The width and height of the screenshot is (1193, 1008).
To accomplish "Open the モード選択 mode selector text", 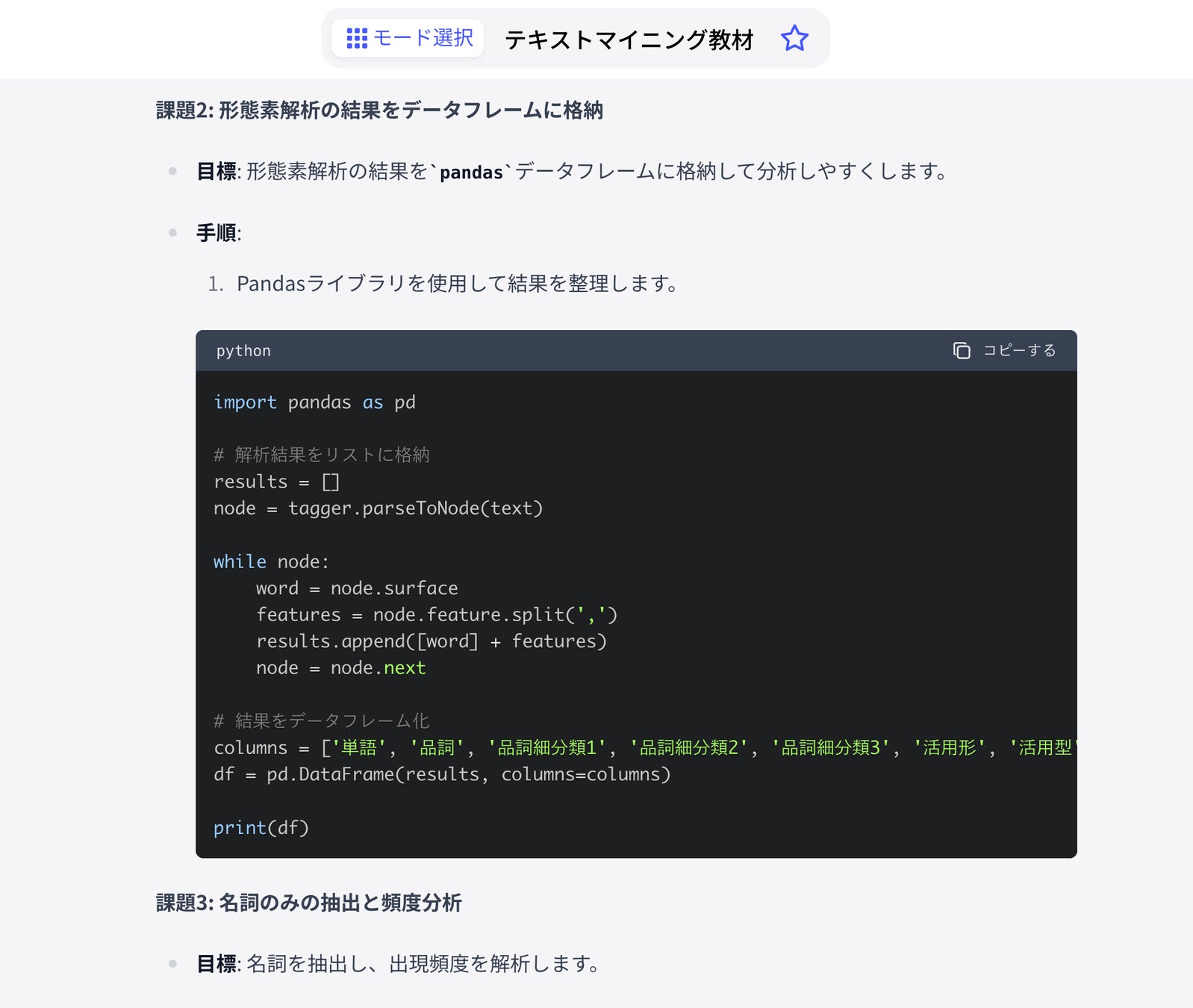I will 423,38.
